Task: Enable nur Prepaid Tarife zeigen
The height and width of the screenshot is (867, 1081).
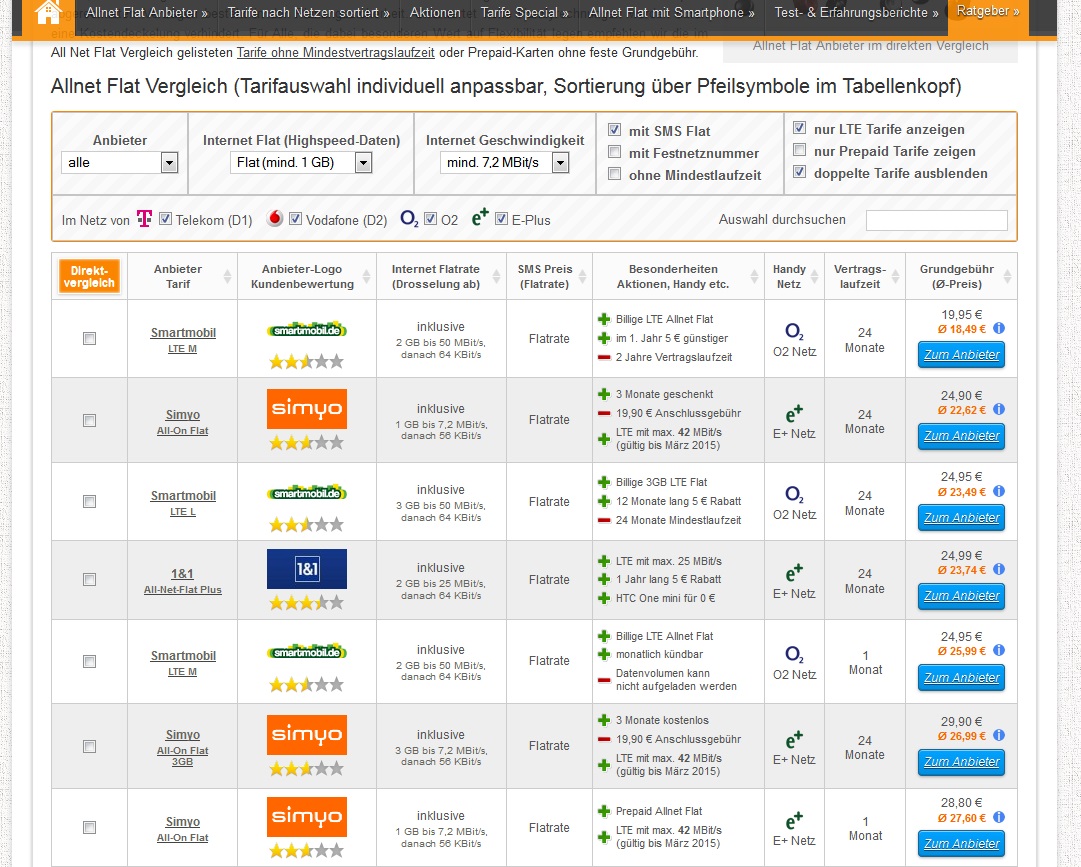Action: click(x=799, y=150)
